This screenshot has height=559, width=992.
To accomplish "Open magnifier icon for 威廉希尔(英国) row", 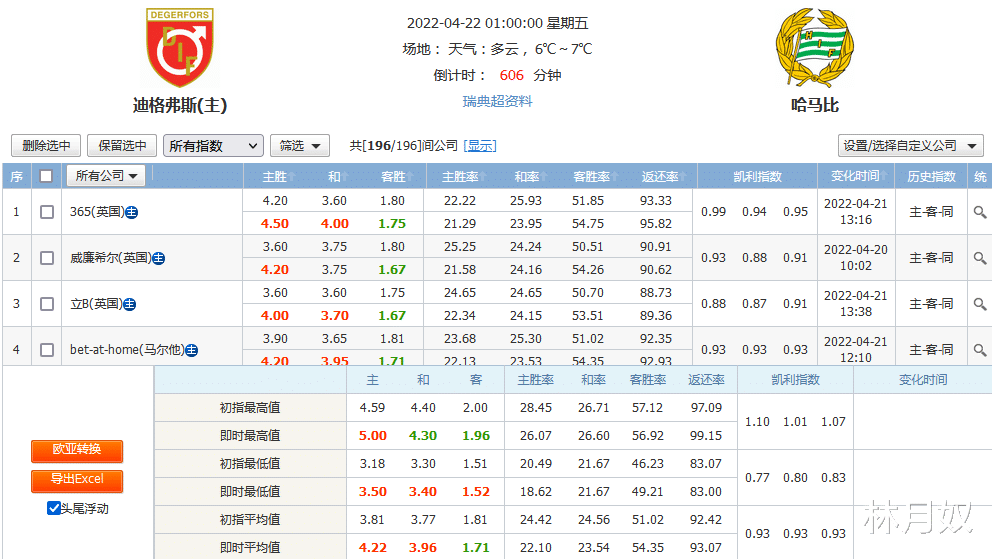I will click(979, 258).
